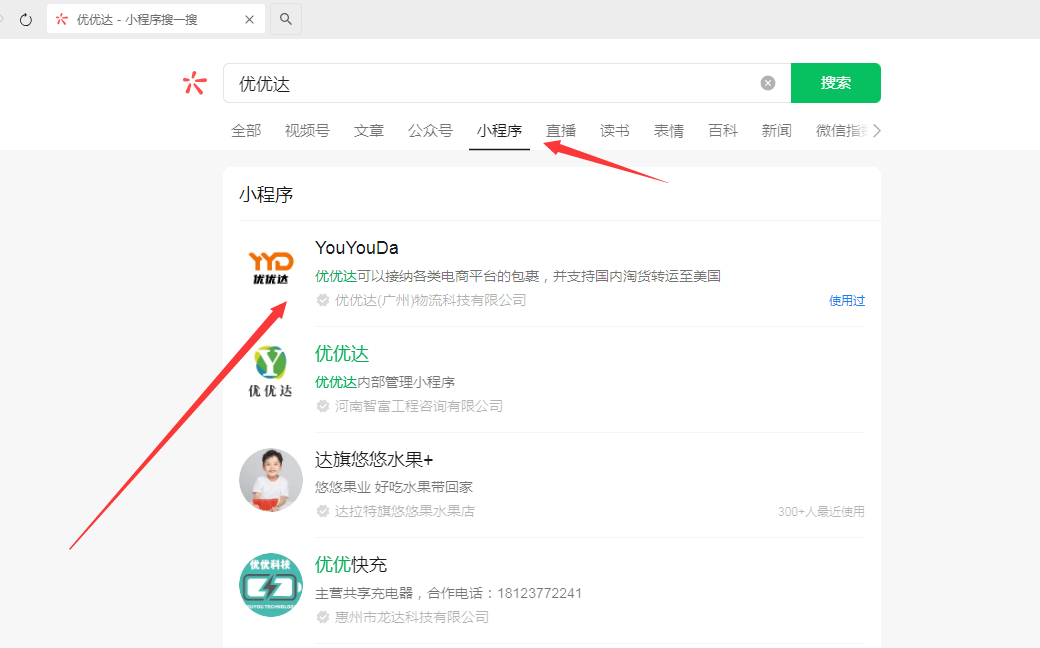Open the 表情 tab

(x=669, y=131)
